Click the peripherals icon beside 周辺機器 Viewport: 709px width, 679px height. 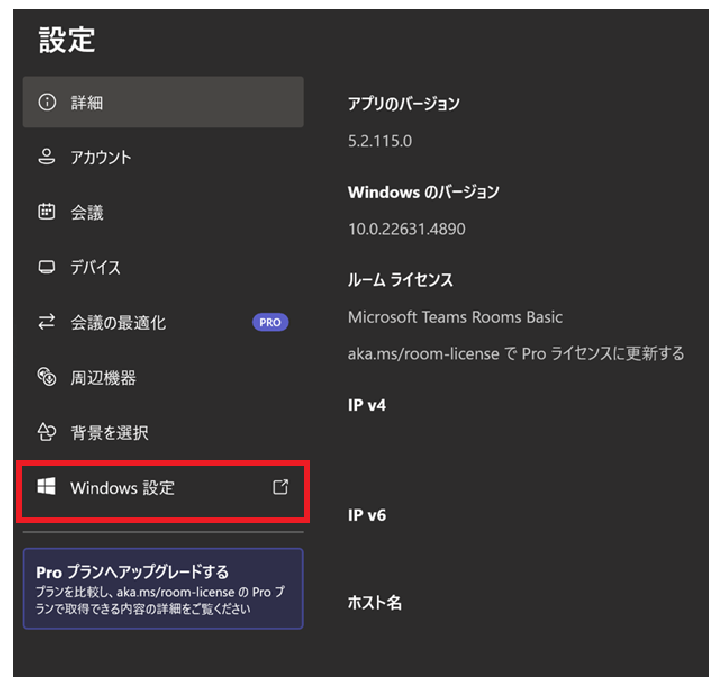(x=47, y=377)
